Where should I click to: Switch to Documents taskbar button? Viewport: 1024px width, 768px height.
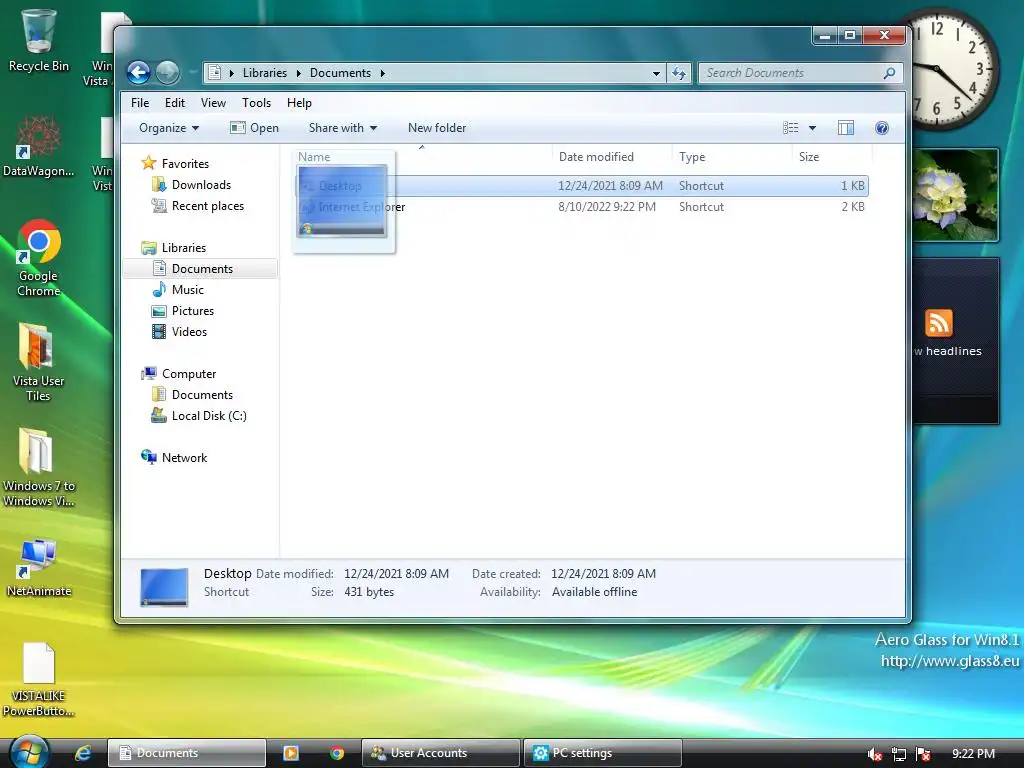[x=187, y=753]
